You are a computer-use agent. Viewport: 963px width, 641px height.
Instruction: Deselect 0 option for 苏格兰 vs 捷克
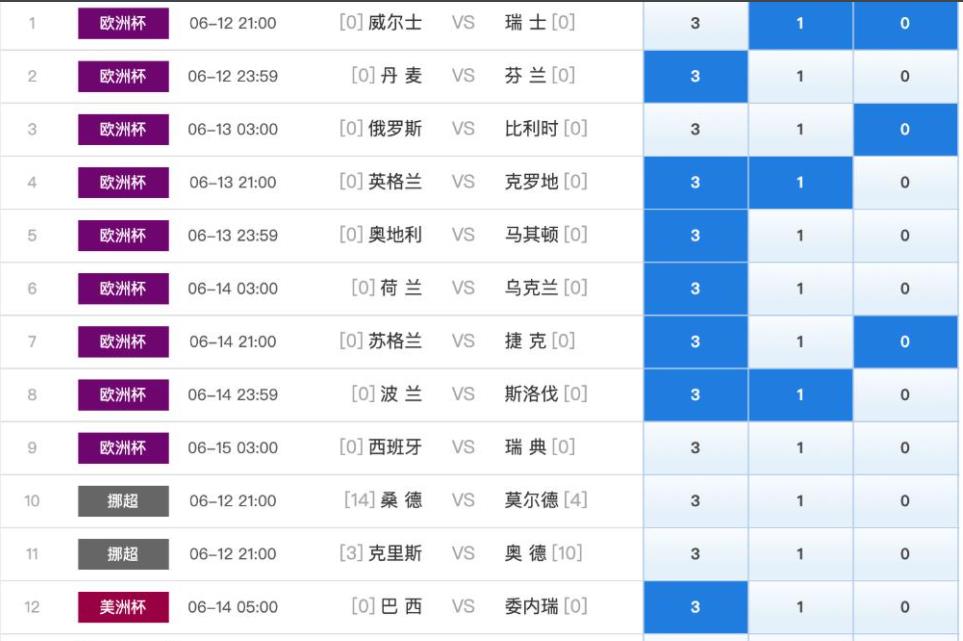[x=904, y=342]
